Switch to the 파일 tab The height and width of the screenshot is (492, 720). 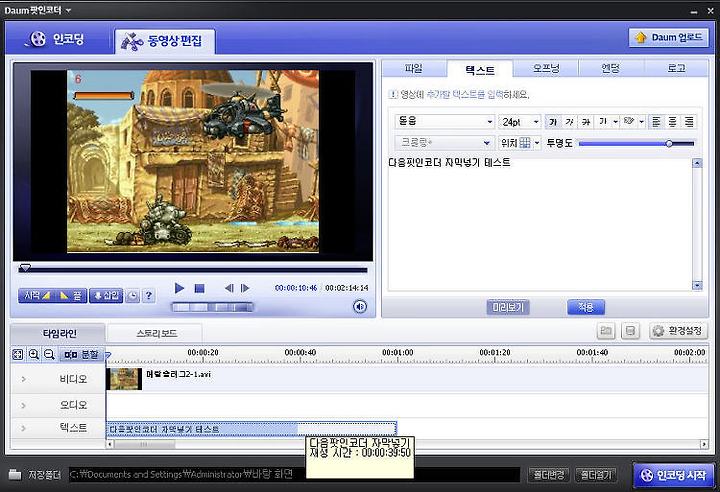(414, 68)
